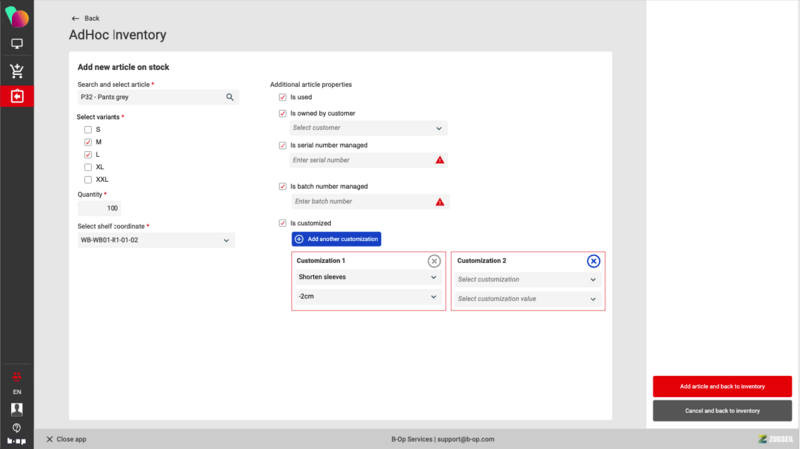This screenshot has height=449, width=800.
Task: Click Close app in the footer
Action: coord(66,439)
